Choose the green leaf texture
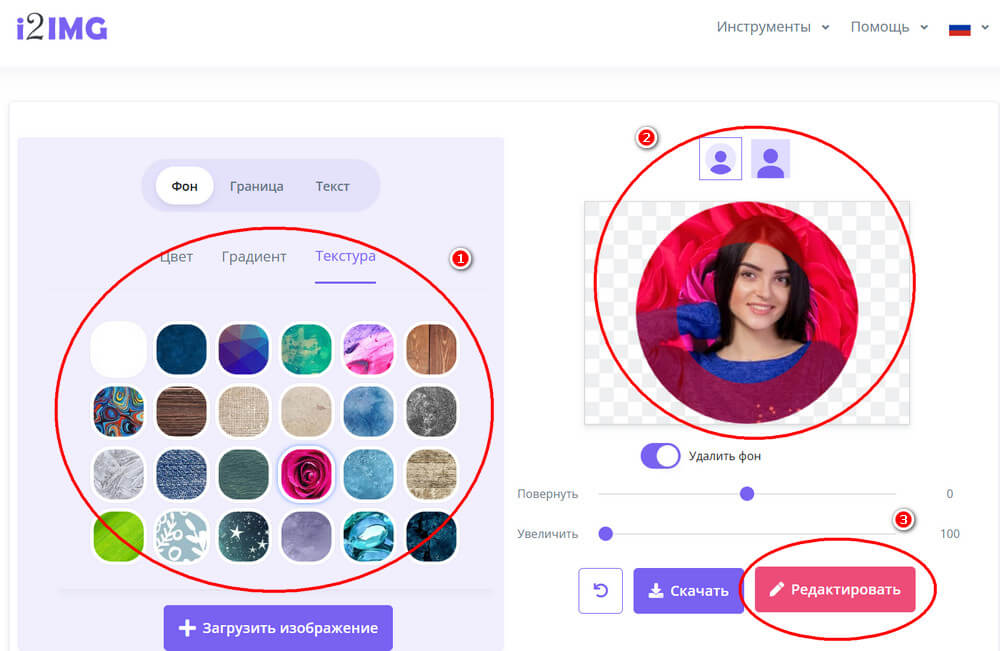 (119, 537)
